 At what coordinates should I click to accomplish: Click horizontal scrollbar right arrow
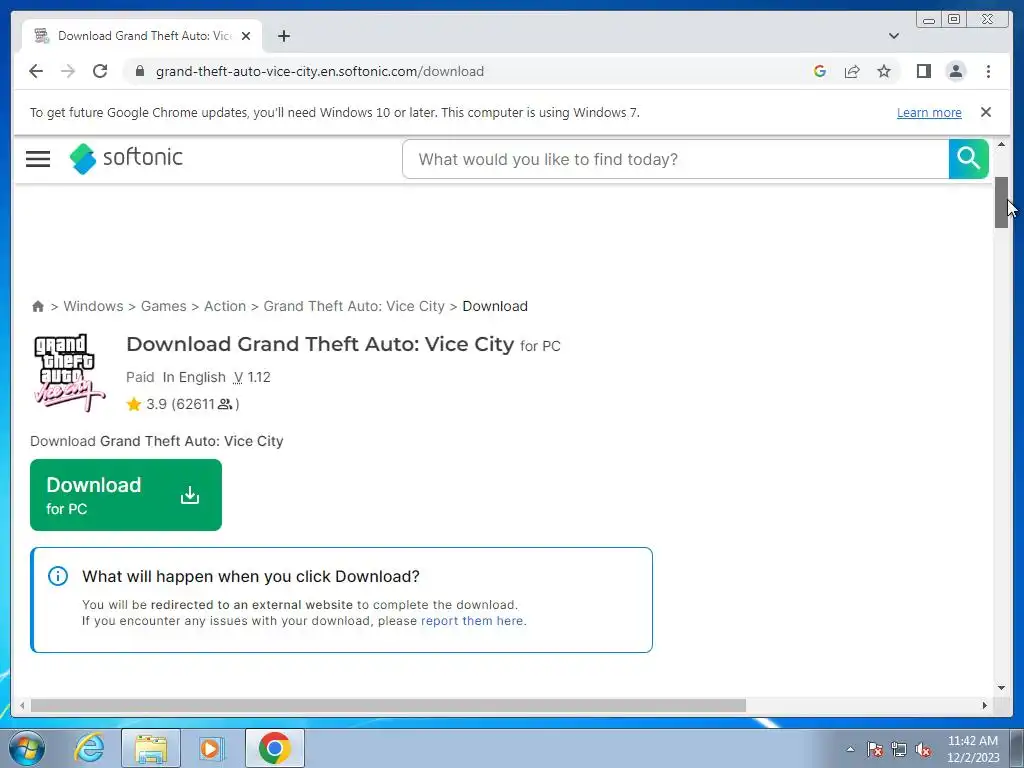[985, 705]
